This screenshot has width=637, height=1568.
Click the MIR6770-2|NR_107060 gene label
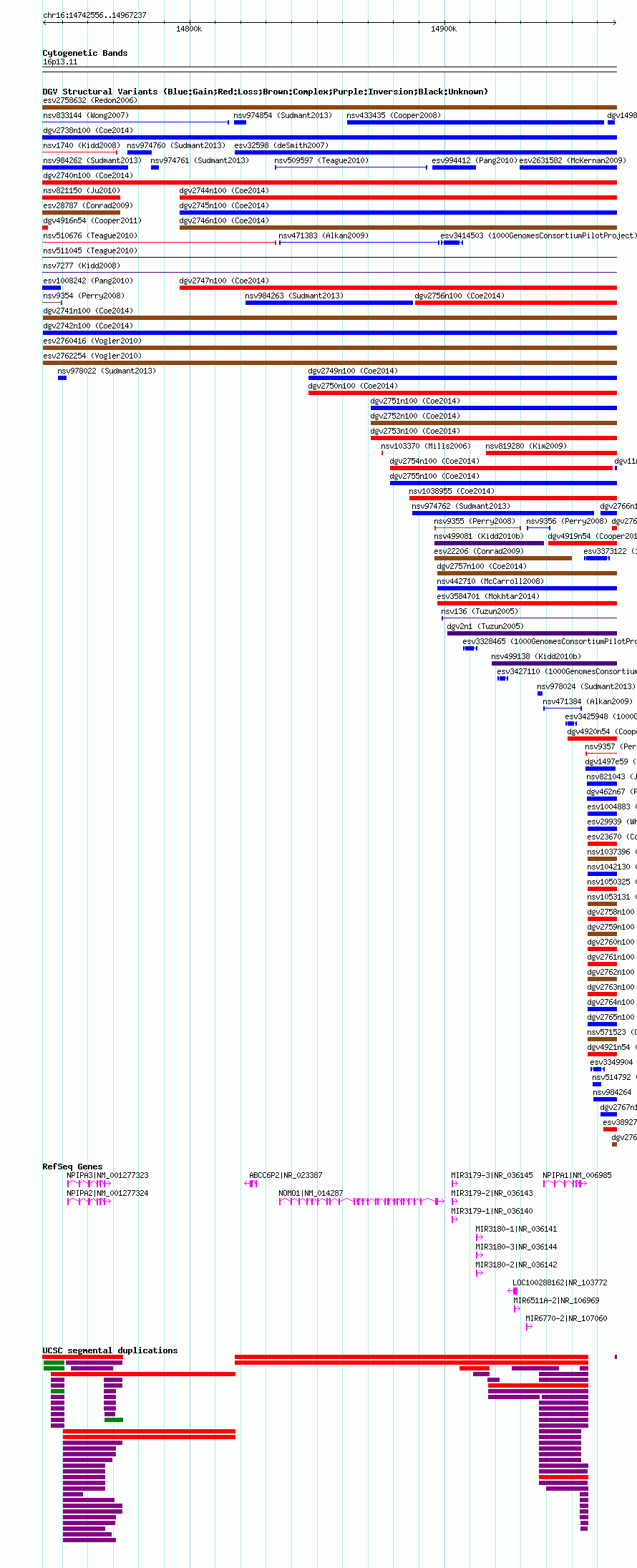point(566,1318)
